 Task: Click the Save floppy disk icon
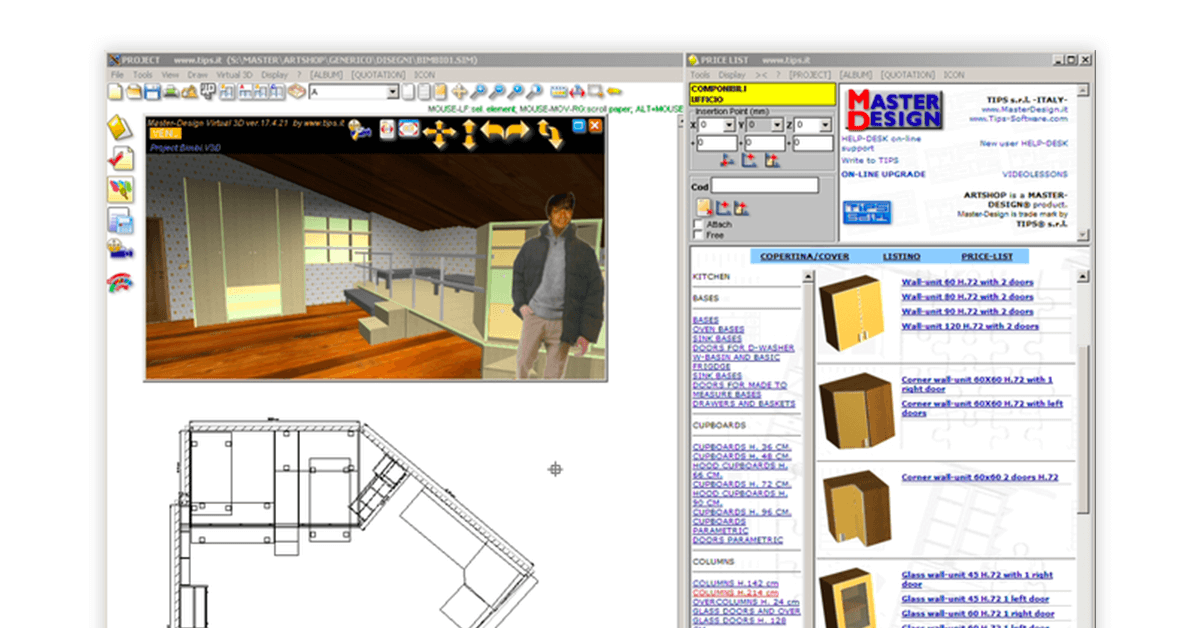(152, 92)
